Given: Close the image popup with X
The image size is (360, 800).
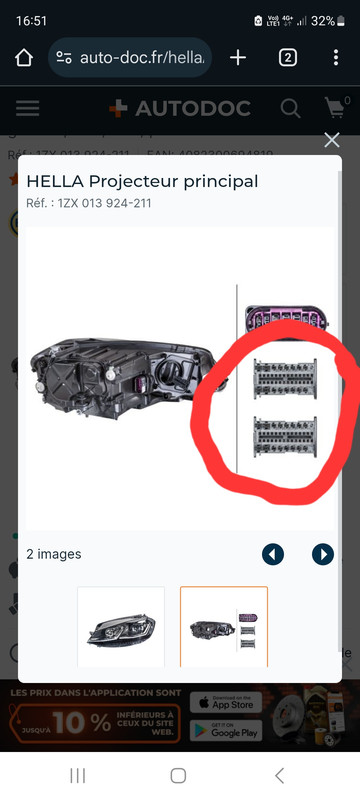Looking at the screenshot, I should tap(332, 140).
